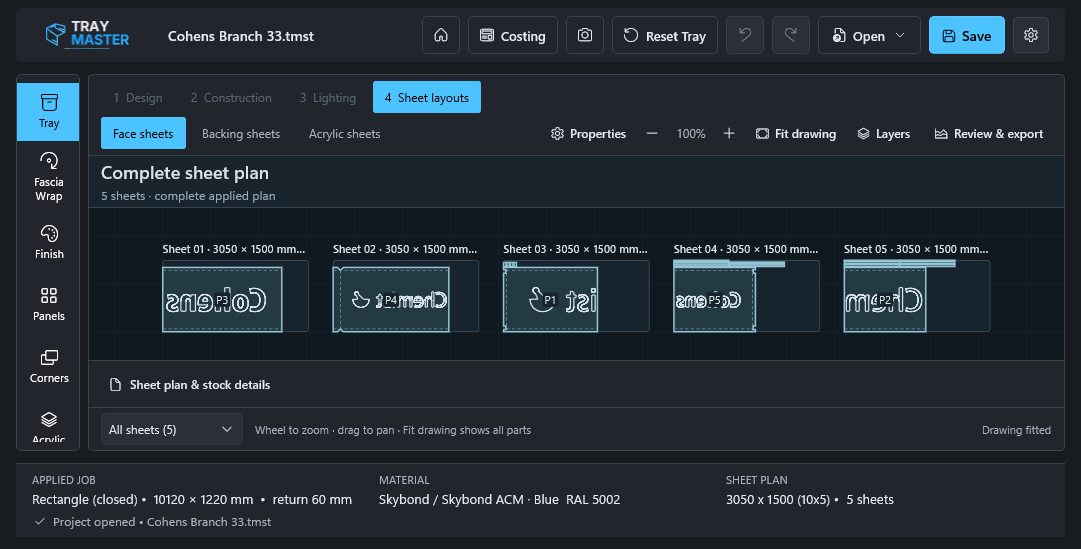This screenshot has width=1081, height=549.
Task: Zoom in with the plus button
Action: coord(729,133)
